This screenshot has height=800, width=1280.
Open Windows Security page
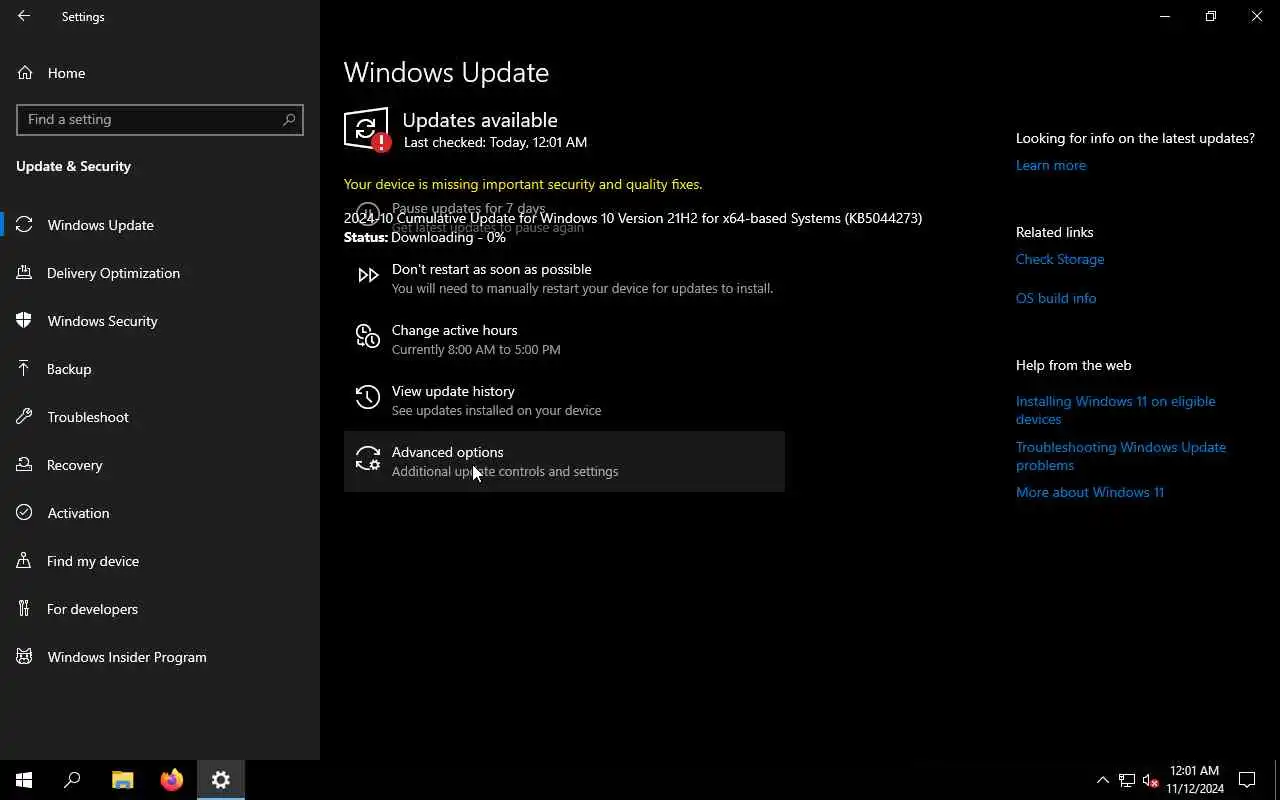point(160,321)
